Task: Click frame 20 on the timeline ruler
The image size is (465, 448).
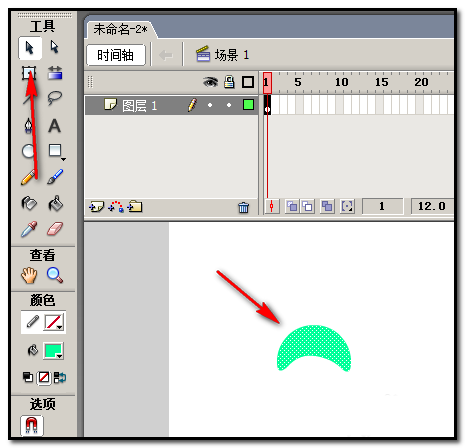Action: [421, 82]
